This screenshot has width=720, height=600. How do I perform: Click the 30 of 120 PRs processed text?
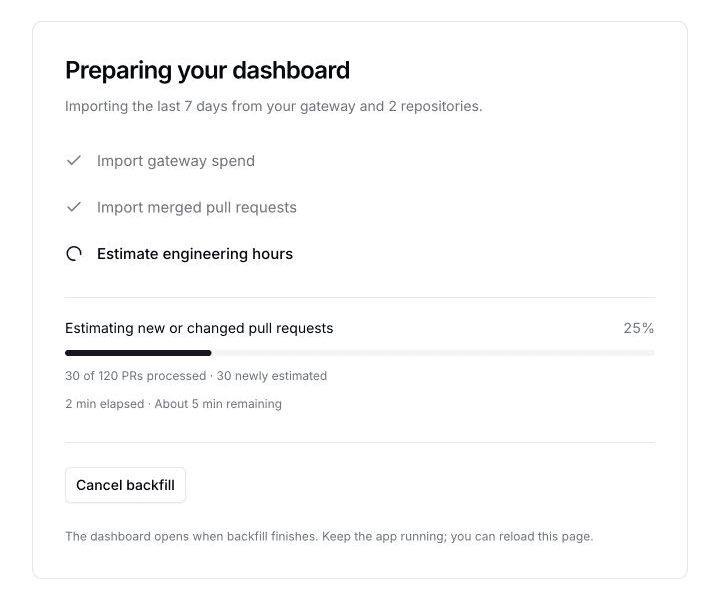(x=135, y=376)
